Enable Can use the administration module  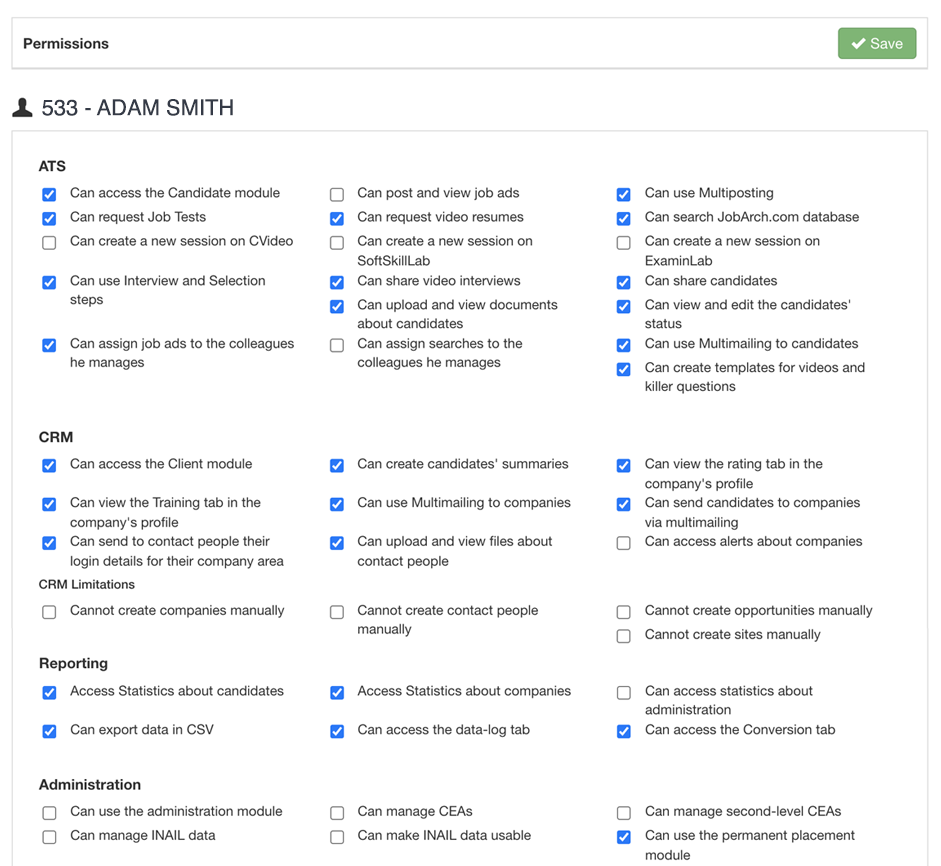click(49, 813)
